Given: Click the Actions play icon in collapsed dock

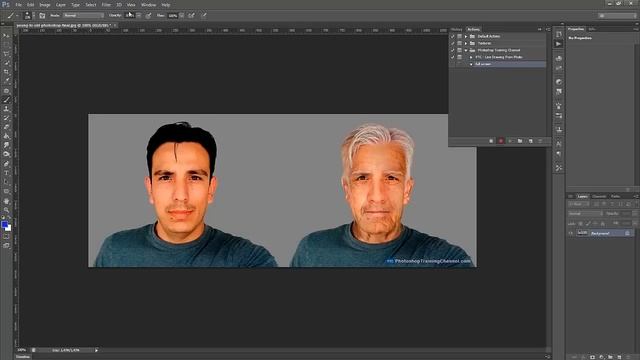Looking at the screenshot, I should (559, 44).
